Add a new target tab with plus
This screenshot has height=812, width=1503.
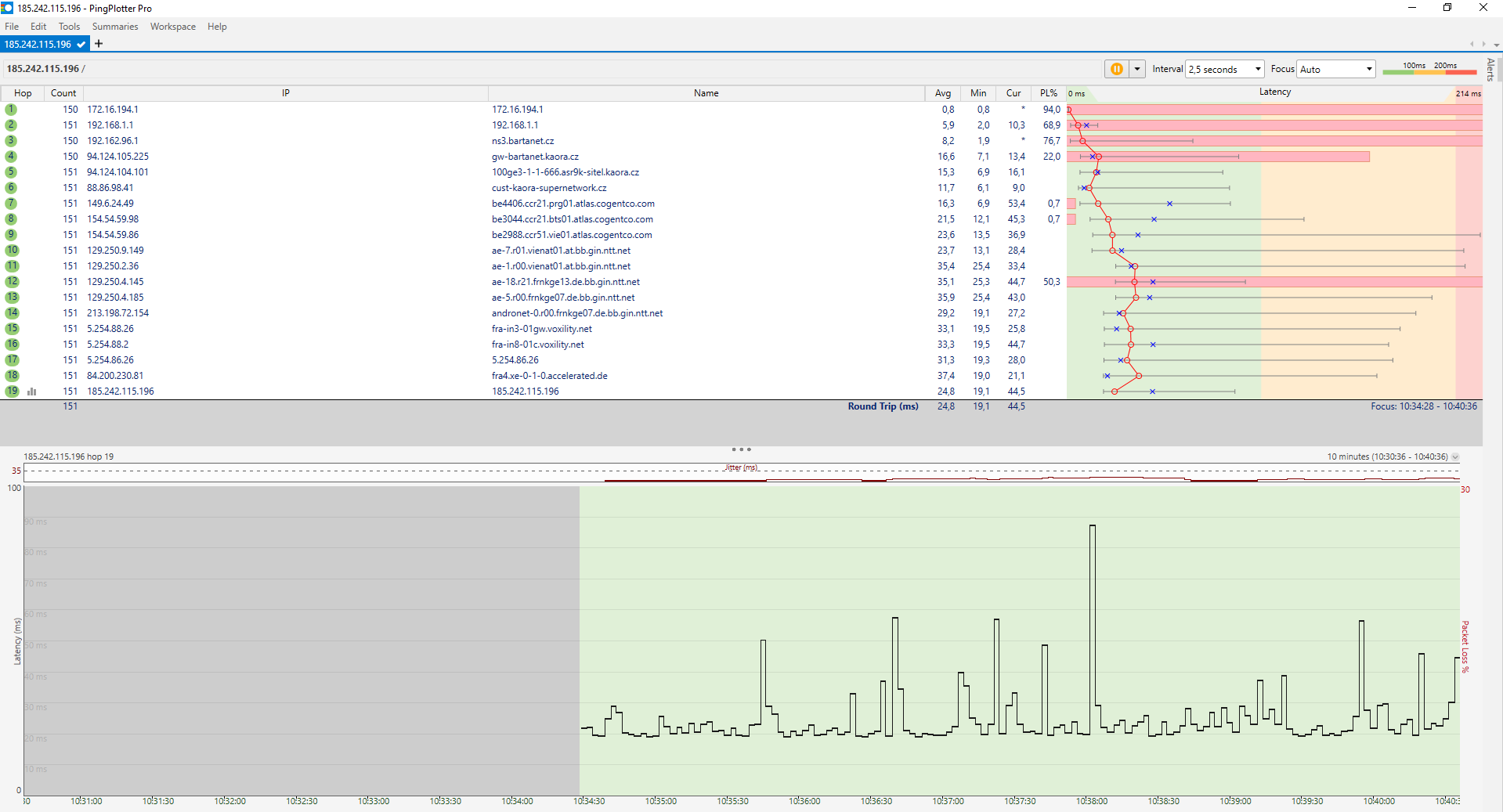coord(99,44)
